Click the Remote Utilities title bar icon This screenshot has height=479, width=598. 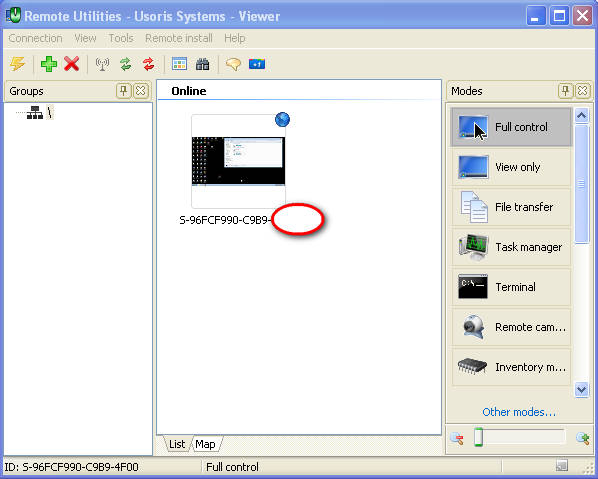click(13, 16)
